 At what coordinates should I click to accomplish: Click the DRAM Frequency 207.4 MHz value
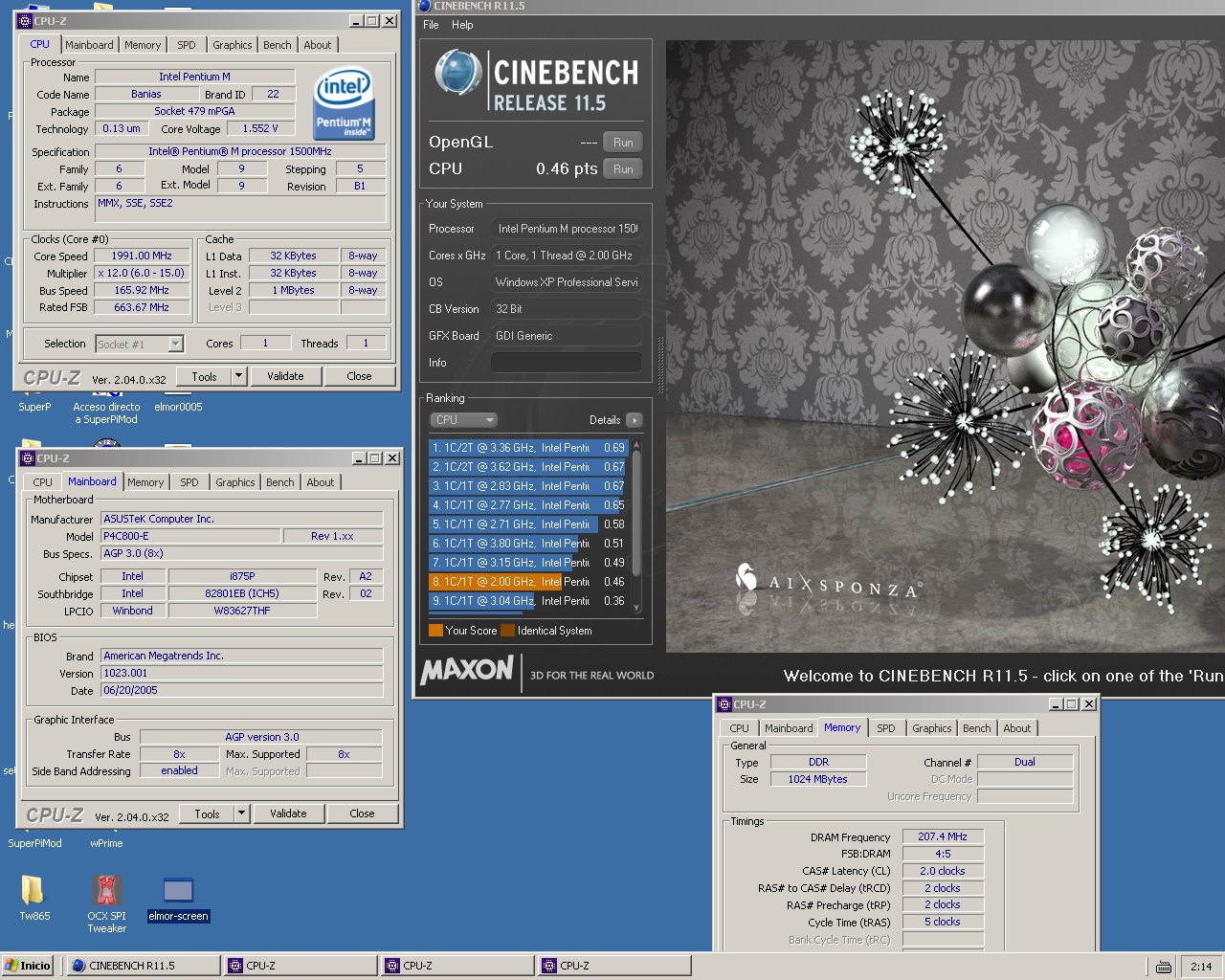click(x=943, y=836)
